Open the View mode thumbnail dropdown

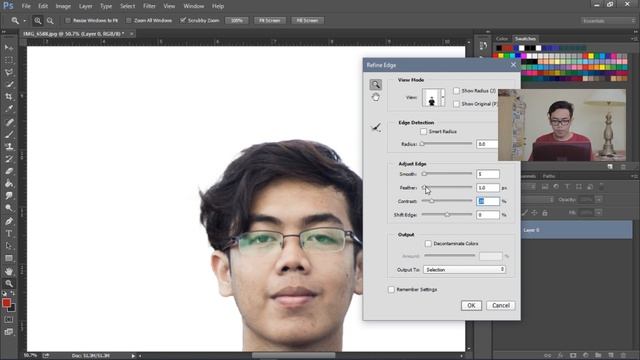pyautogui.click(x=433, y=98)
